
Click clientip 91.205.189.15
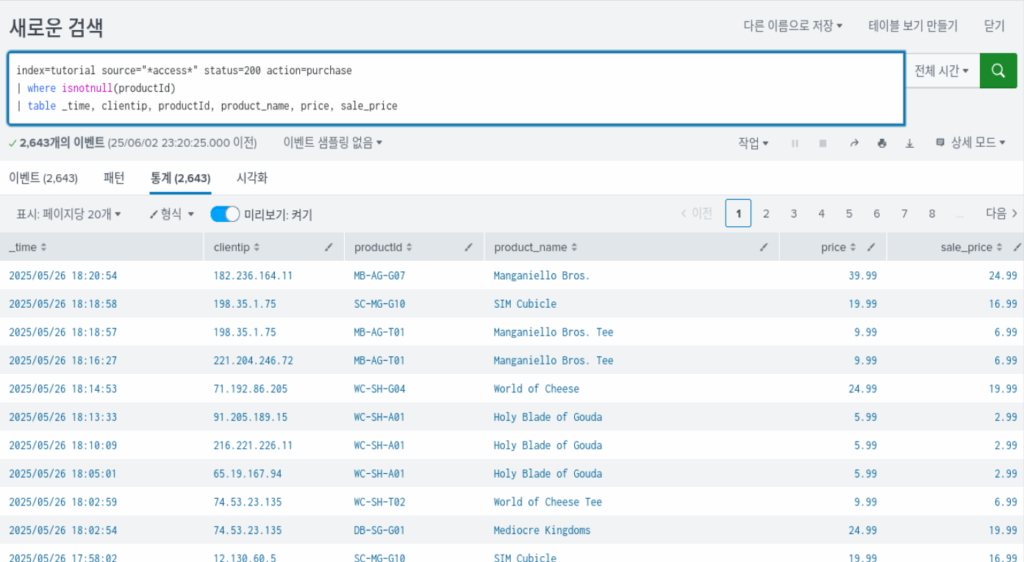pos(250,417)
